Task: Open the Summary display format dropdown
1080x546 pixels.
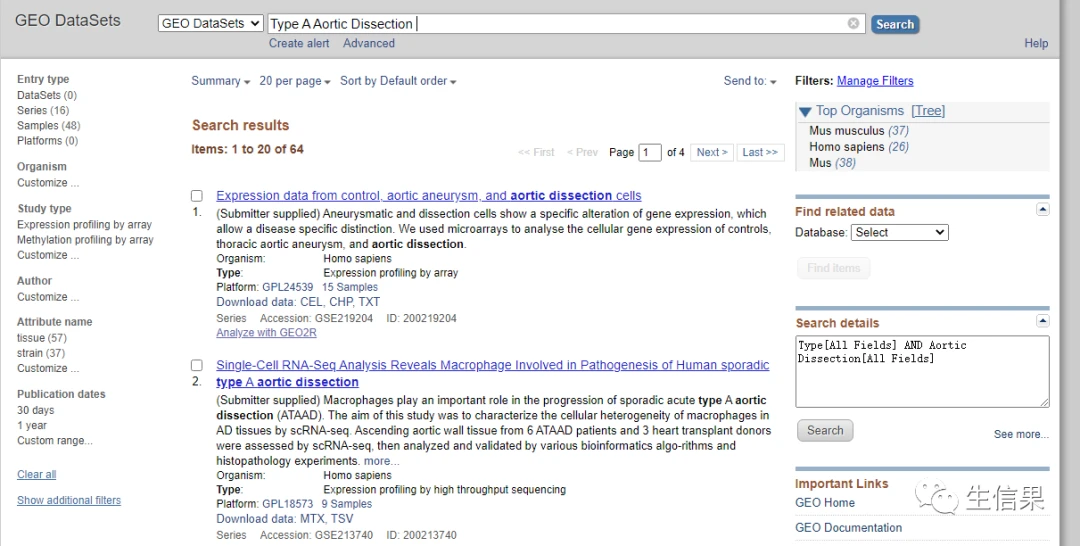Action: pyautogui.click(x=220, y=81)
